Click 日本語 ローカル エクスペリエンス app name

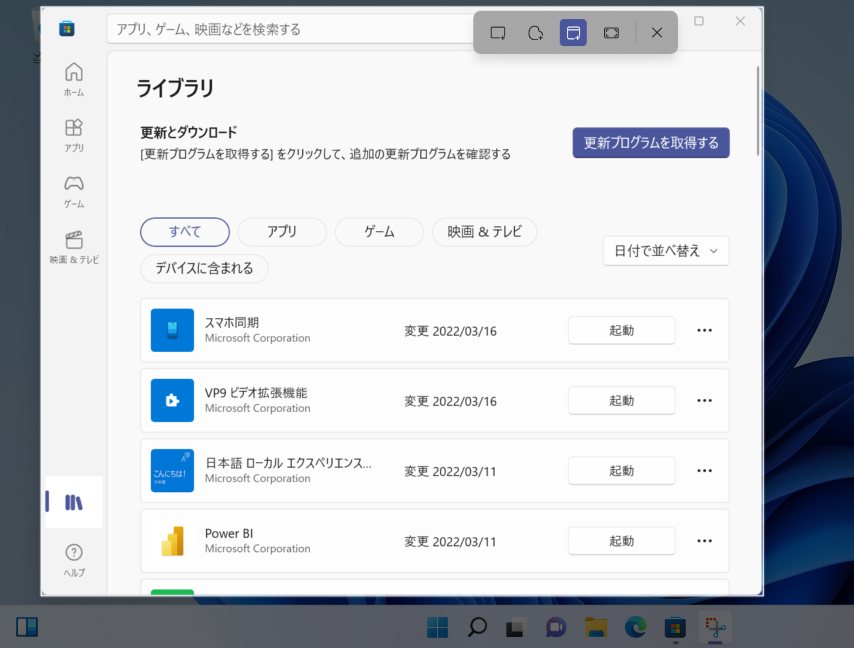[288, 463]
